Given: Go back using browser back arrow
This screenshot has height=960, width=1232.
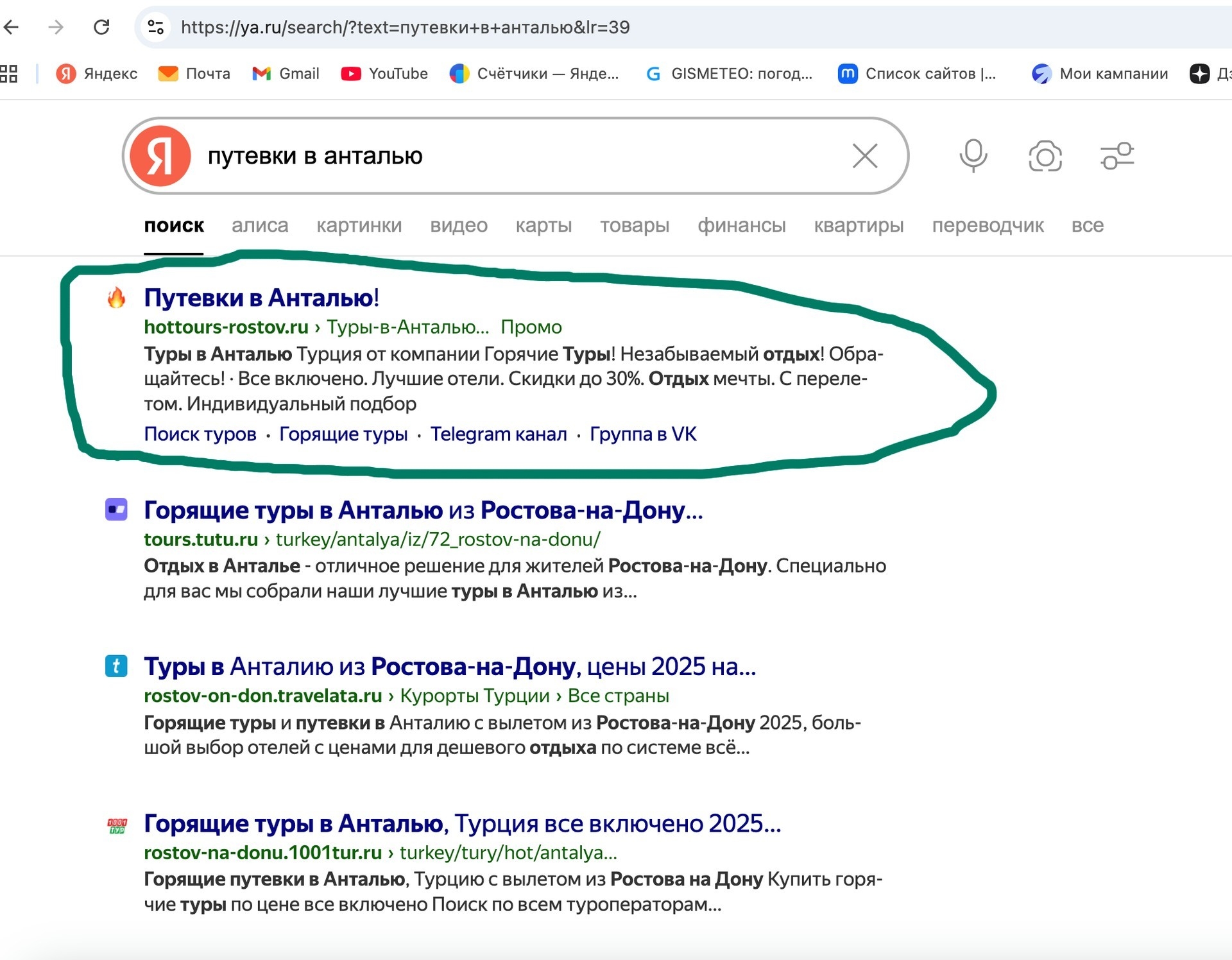Looking at the screenshot, I should click(x=12, y=27).
